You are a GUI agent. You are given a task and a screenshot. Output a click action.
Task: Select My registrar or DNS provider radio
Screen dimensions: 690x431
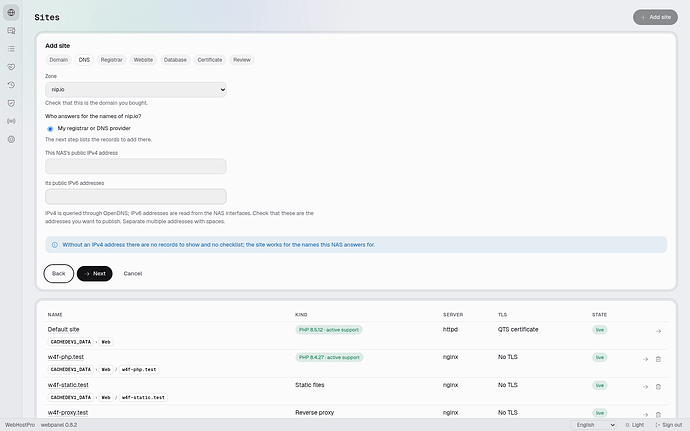pos(50,129)
